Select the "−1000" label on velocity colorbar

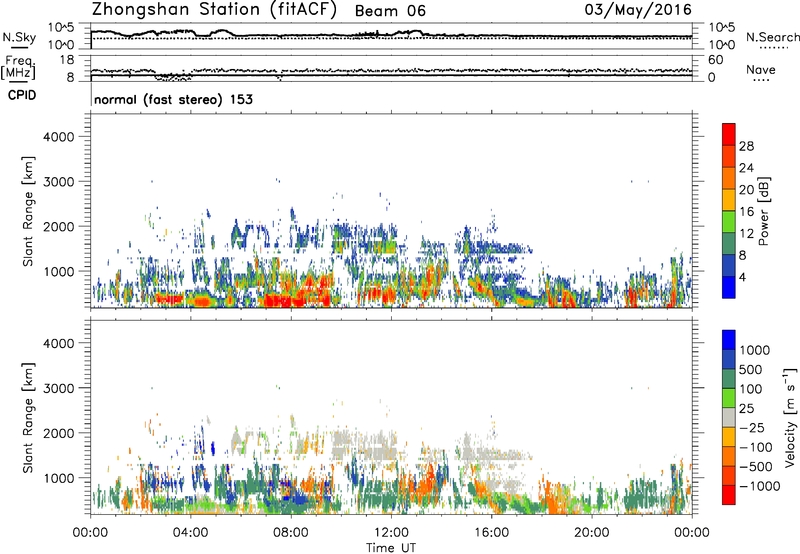pyautogui.click(x=759, y=486)
